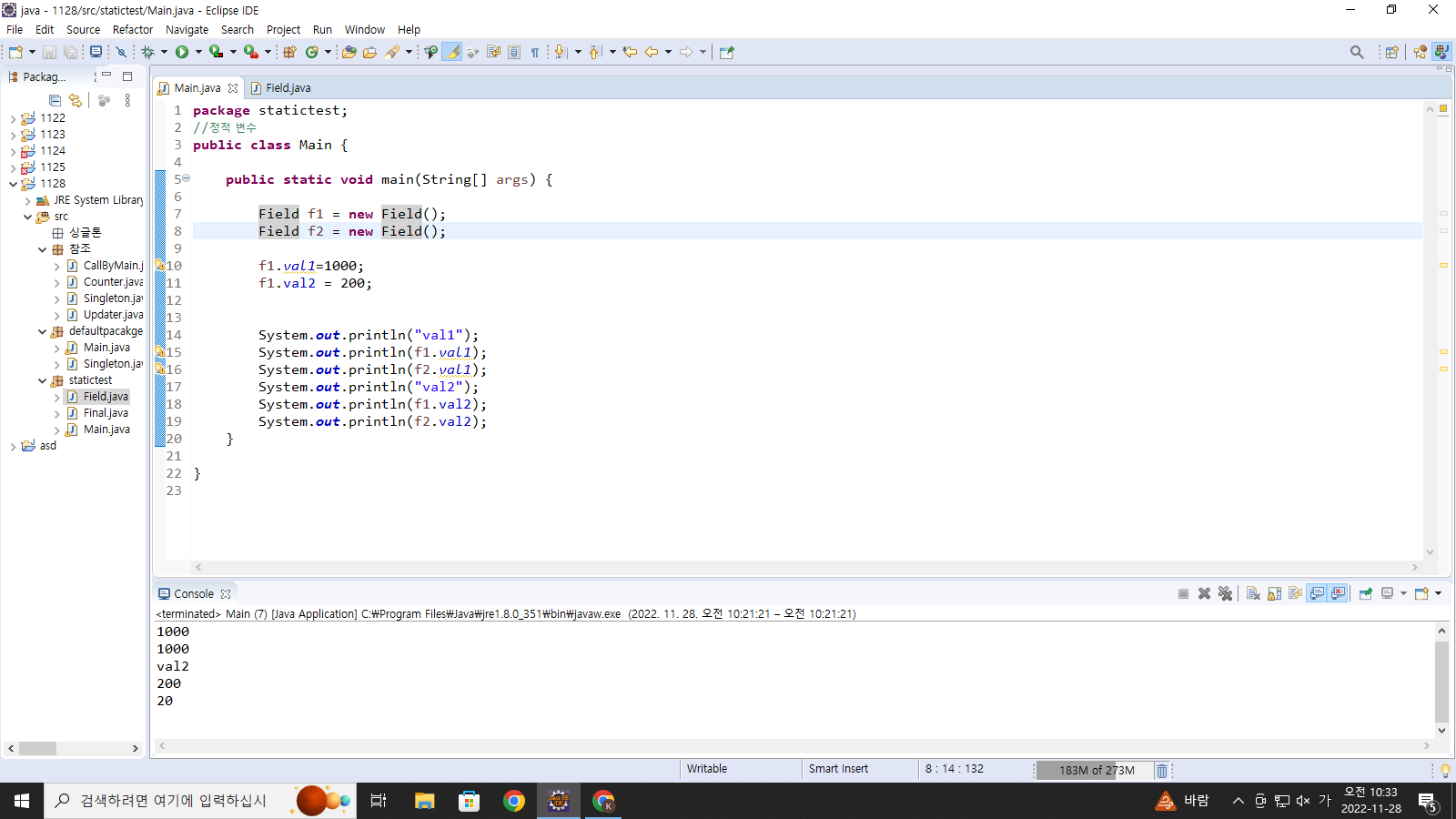The image size is (1456, 819).
Task: Close the Main.java editor tab
Action: coord(233,88)
